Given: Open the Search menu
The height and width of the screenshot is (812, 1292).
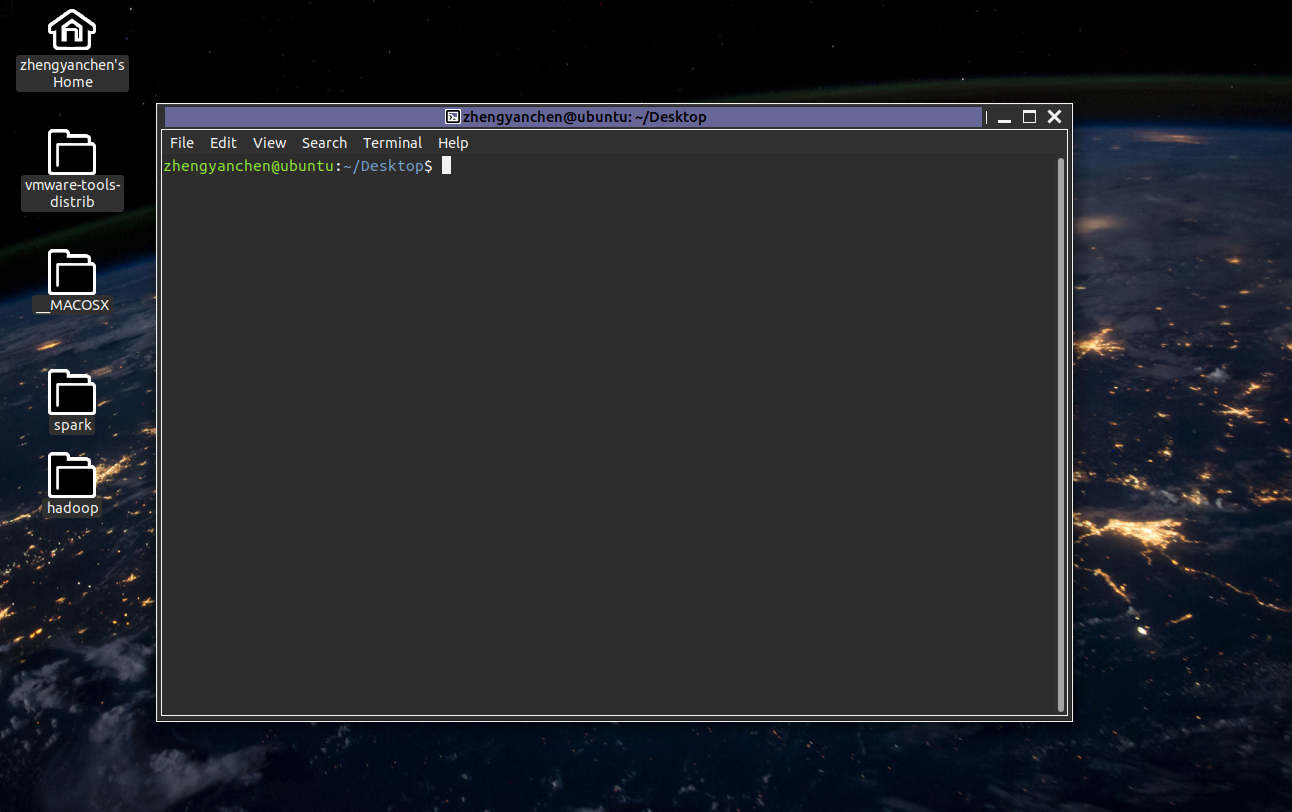Looking at the screenshot, I should click(x=324, y=143).
